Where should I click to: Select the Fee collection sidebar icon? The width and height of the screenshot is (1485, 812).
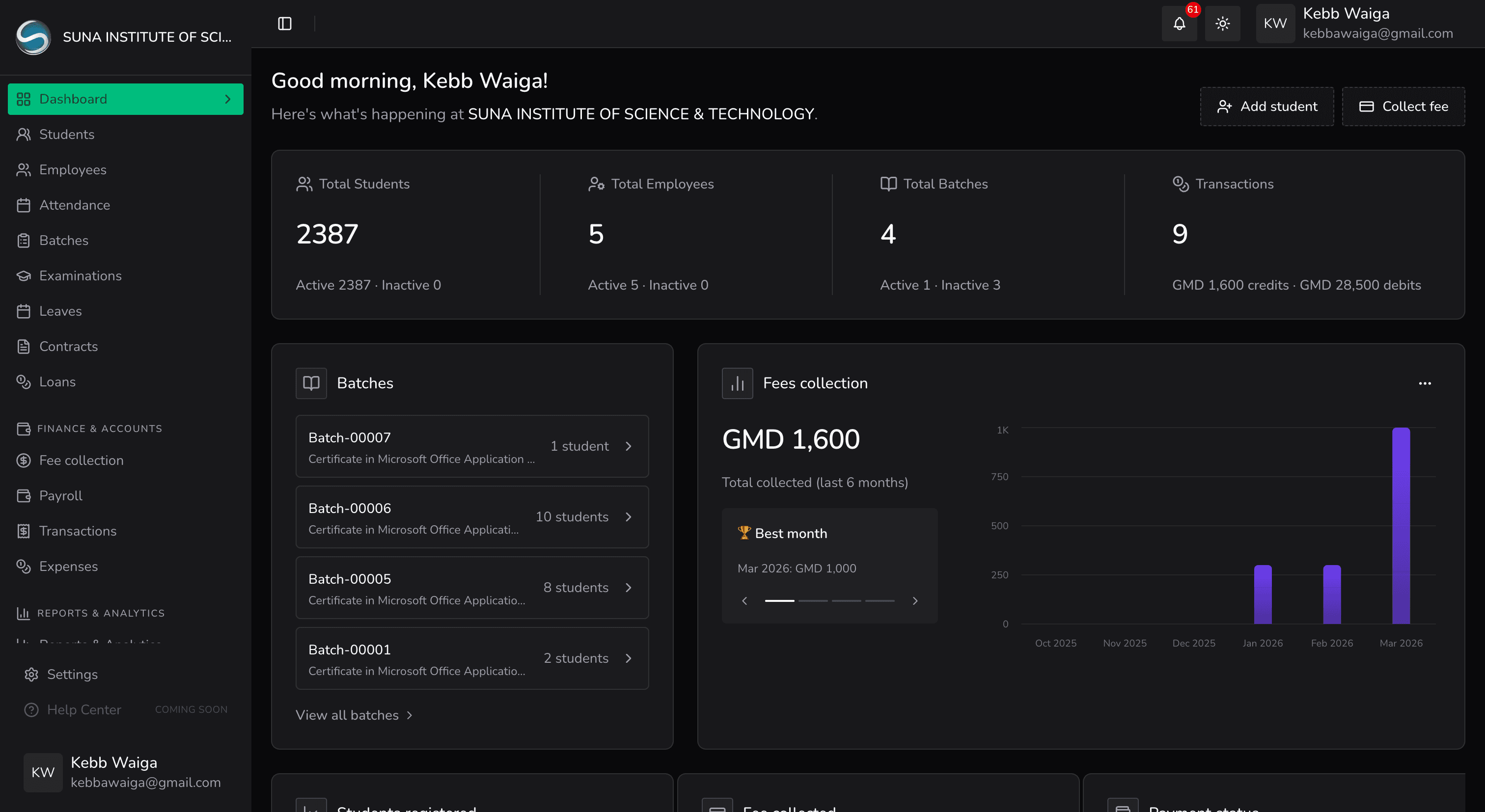(x=24, y=460)
